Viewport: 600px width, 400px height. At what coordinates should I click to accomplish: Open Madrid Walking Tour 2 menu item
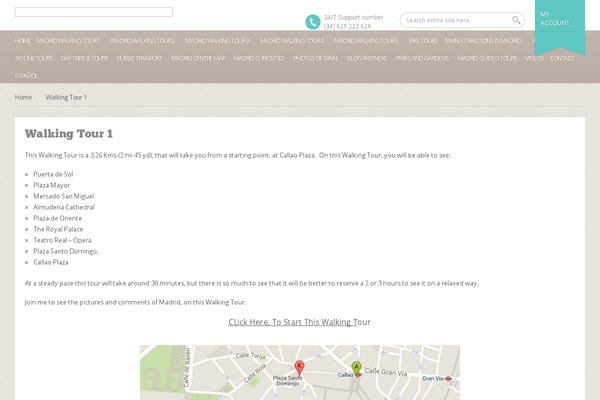pyautogui.click(x=143, y=41)
